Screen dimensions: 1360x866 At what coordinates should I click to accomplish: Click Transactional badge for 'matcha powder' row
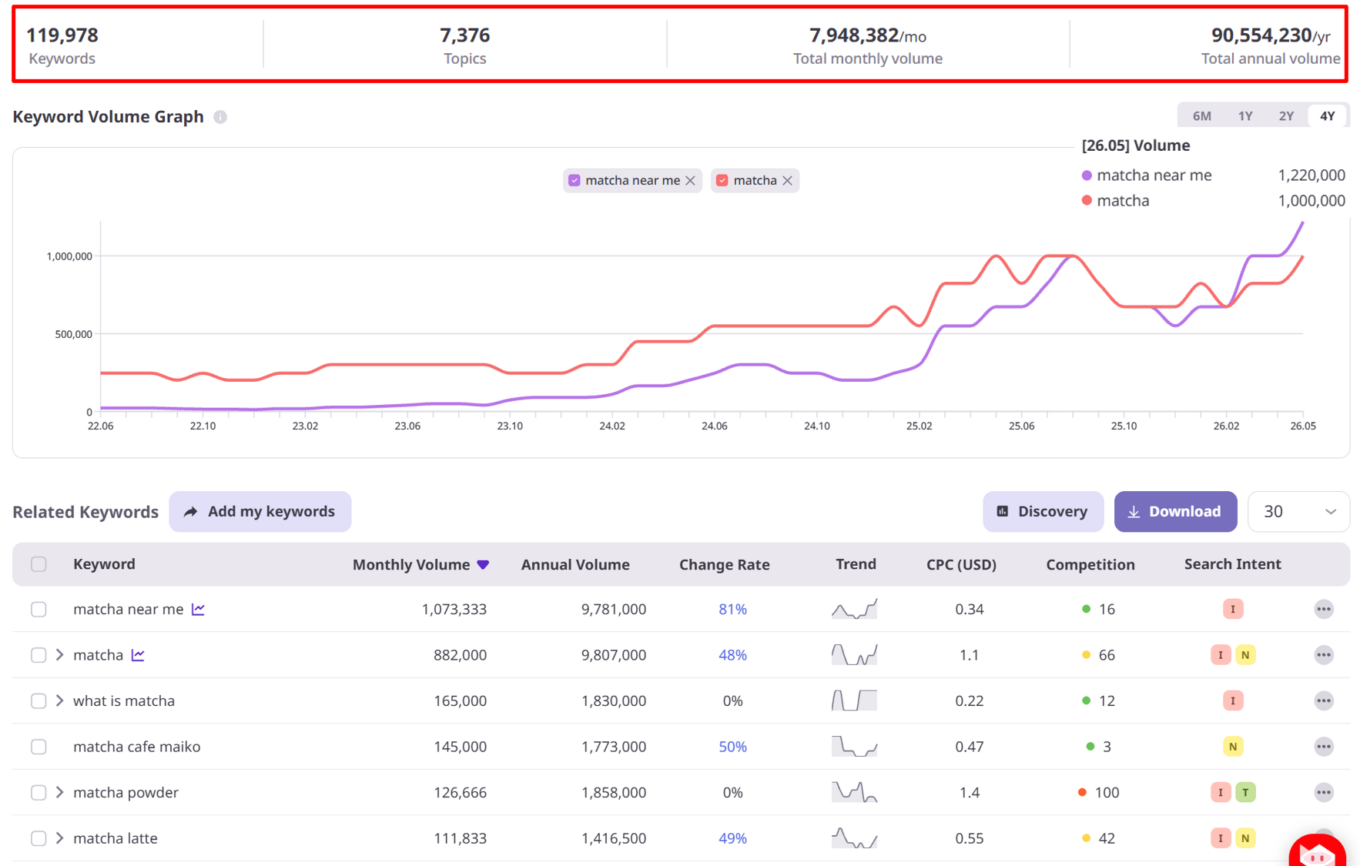(x=1245, y=793)
